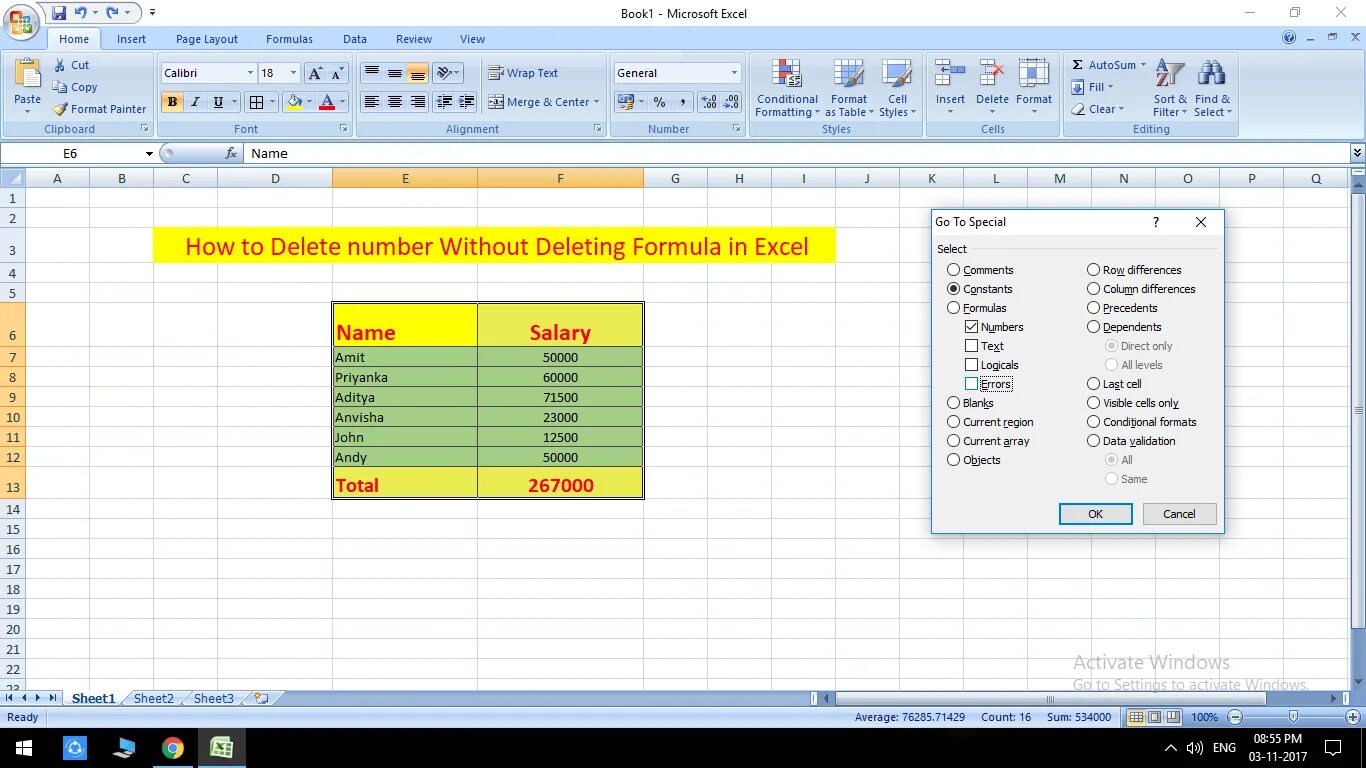1366x768 pixels.
Task: Open Format as Table gallery
Action: coord(848,88)
